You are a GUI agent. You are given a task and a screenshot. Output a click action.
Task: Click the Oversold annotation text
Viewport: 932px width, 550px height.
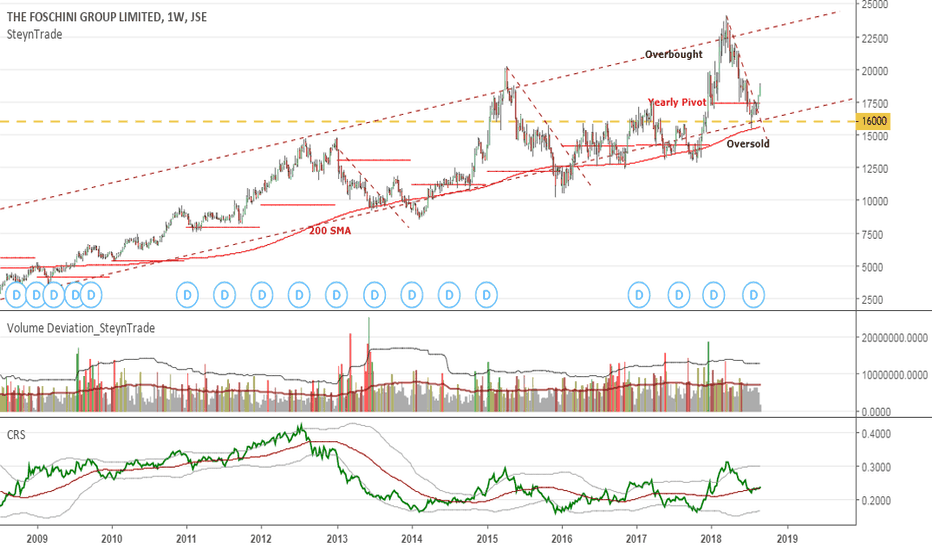pyautogui.click(x=748, y=143)
